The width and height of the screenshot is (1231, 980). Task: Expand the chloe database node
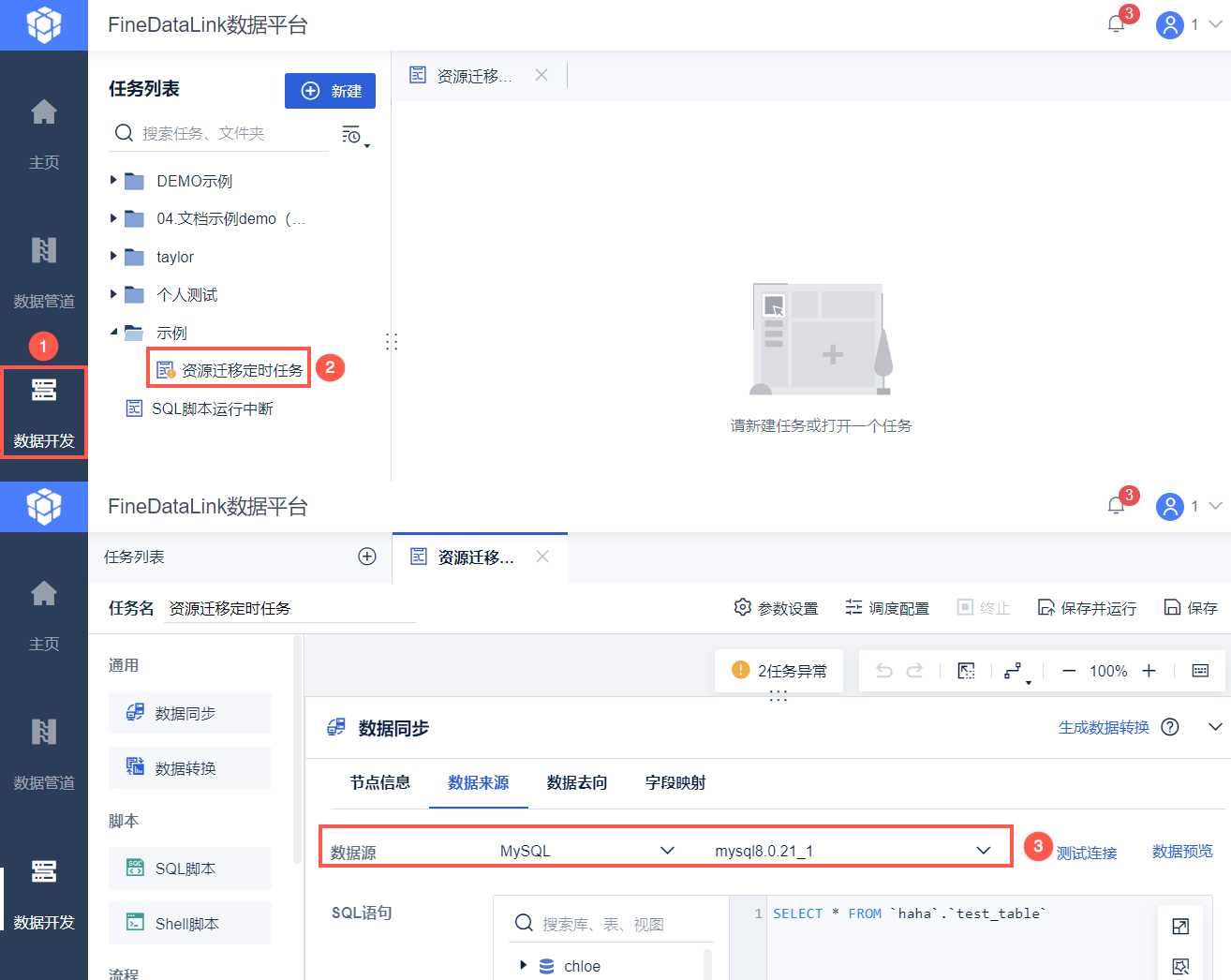tap(523, 965)
